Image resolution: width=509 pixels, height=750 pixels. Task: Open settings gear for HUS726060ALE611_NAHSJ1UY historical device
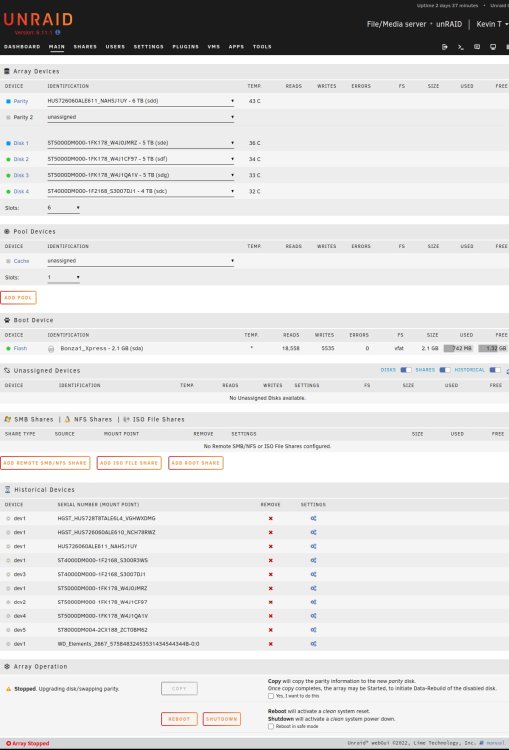tap(313, 546)
